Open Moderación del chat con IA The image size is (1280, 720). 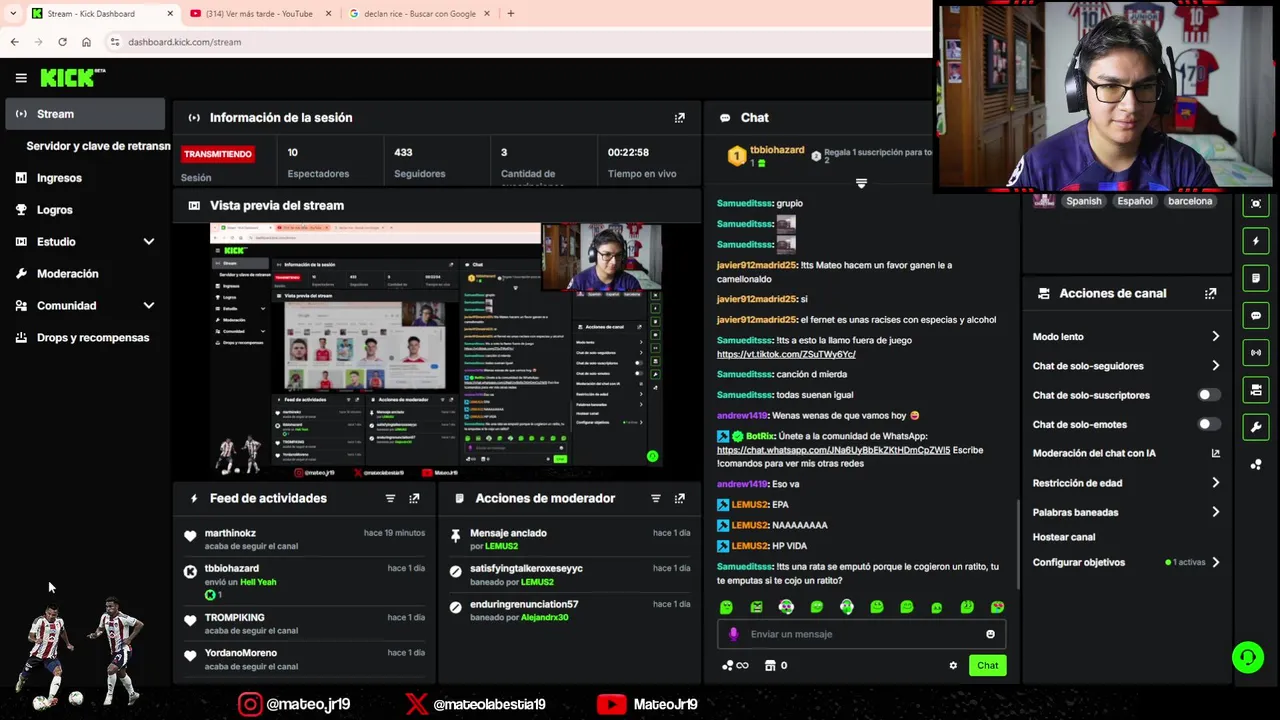pos(1126,453)
